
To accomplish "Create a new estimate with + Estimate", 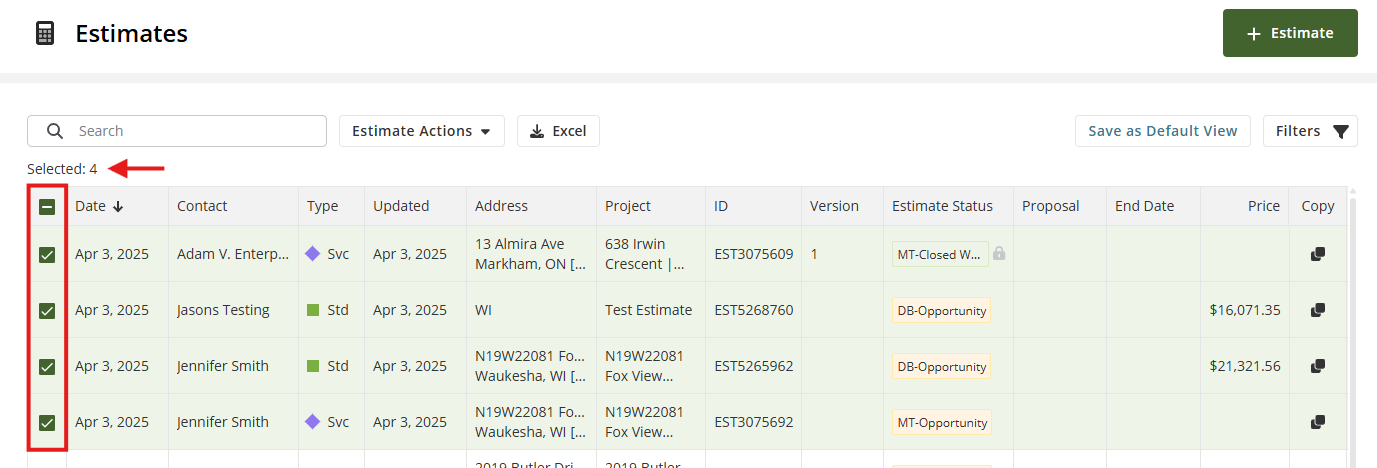I will (1290, 33).
